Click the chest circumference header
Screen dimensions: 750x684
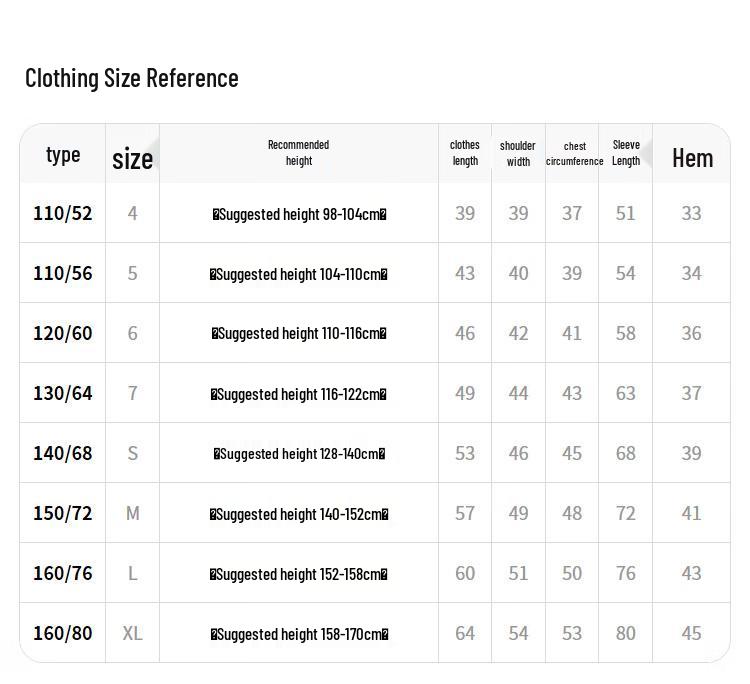coord(574,154)
